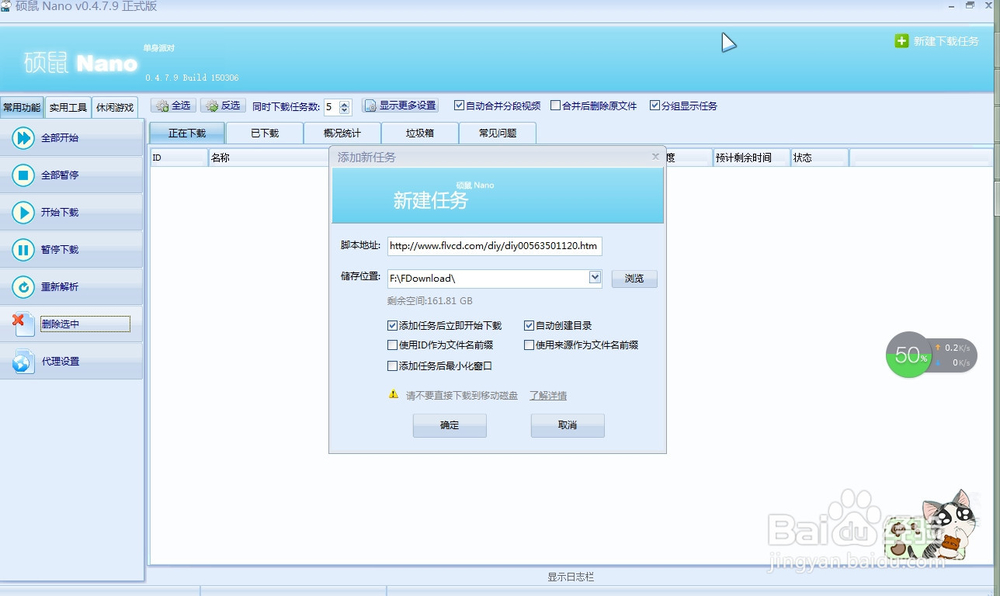Image resolution: width=1000 pixels, height=596 pixels.
Task: Invert selection with 反选
Action: (x=223, y=106)
